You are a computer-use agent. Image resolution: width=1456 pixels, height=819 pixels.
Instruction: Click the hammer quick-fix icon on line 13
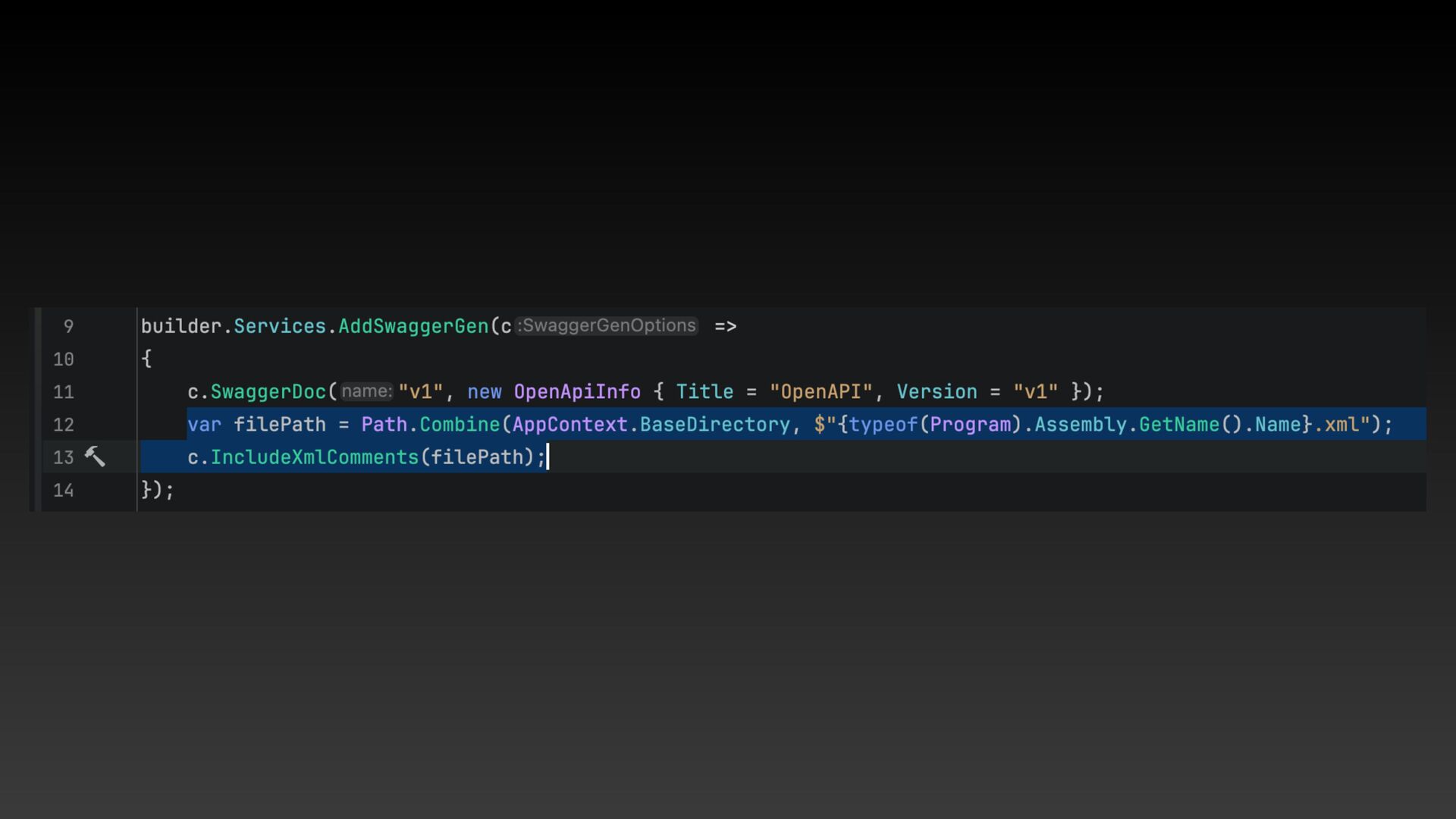(x=95, y=457)
